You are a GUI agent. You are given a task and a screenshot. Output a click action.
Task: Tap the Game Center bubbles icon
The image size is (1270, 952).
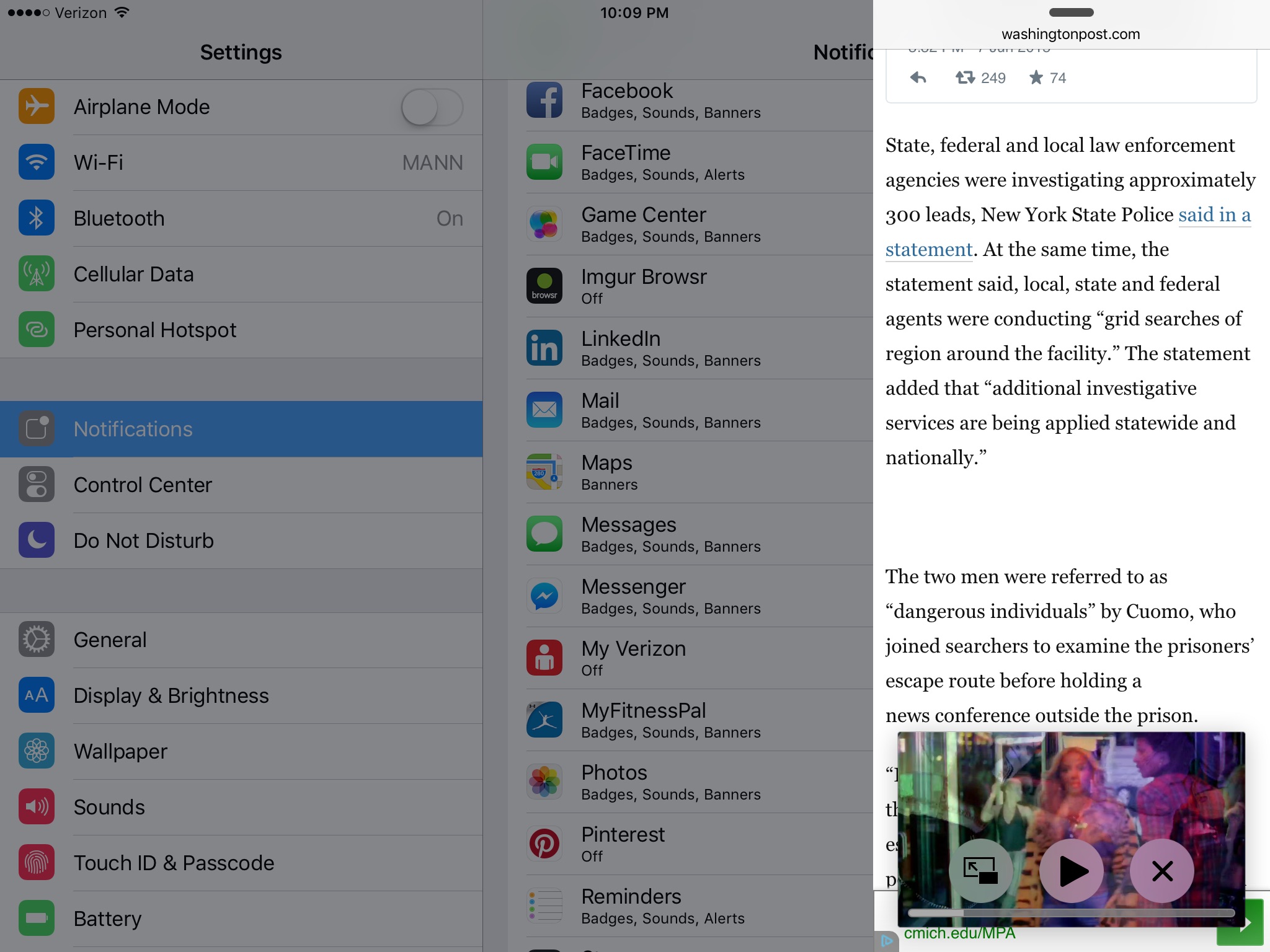[544, 224]
